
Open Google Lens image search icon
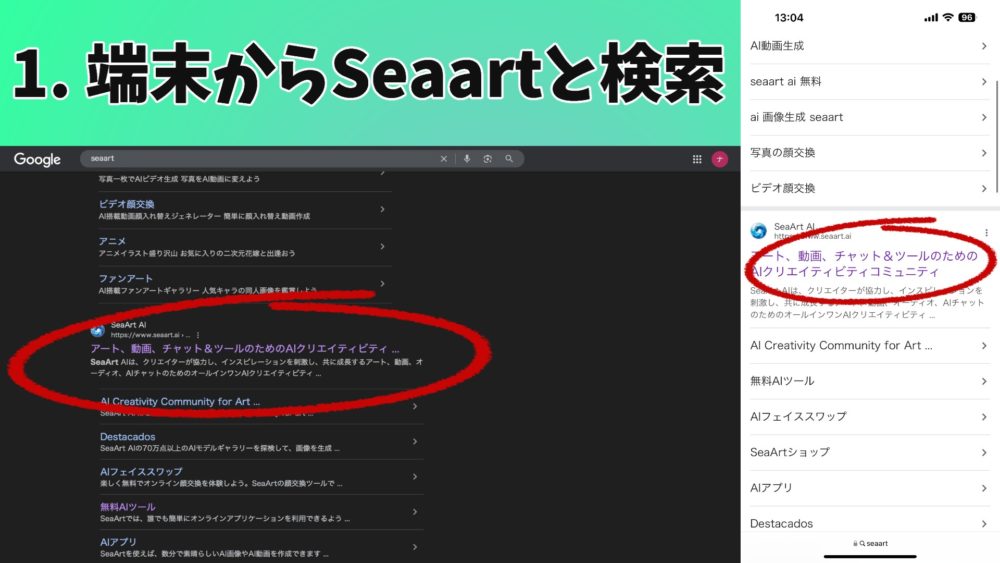coord(487,159)
